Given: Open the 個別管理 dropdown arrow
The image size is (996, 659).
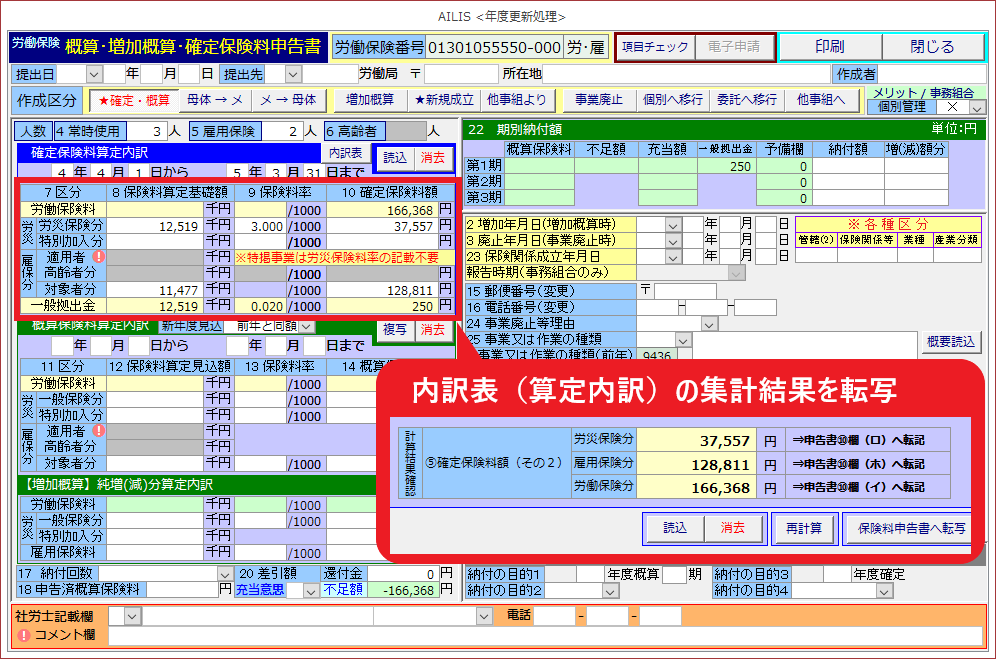Looking at the screenshot, I should 976,107.
